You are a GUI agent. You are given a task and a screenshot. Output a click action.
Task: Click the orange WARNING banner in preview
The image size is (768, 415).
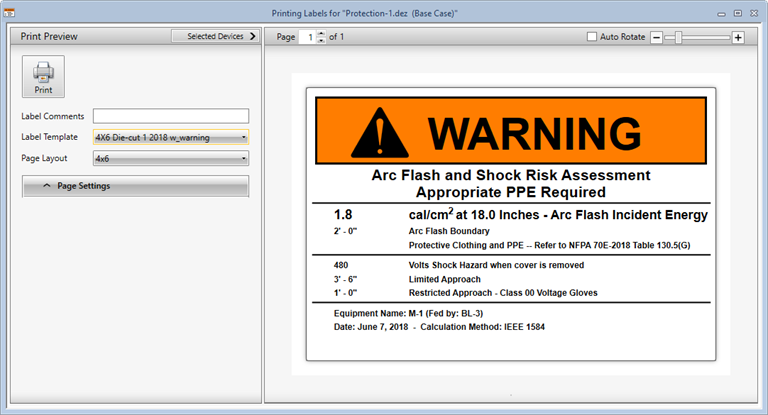pos(511,131)
